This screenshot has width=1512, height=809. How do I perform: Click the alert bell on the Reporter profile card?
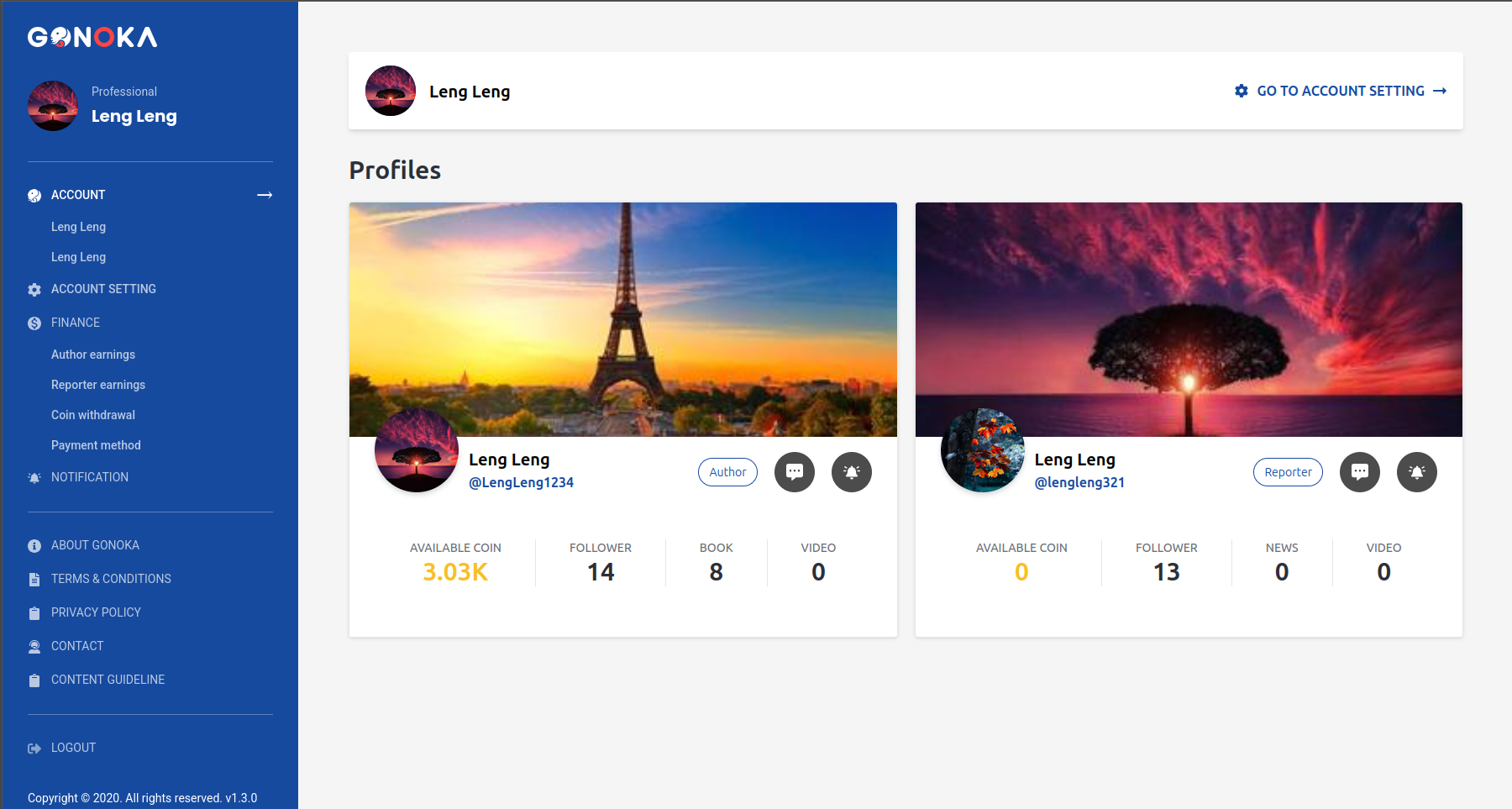(x=1416, y=472)
